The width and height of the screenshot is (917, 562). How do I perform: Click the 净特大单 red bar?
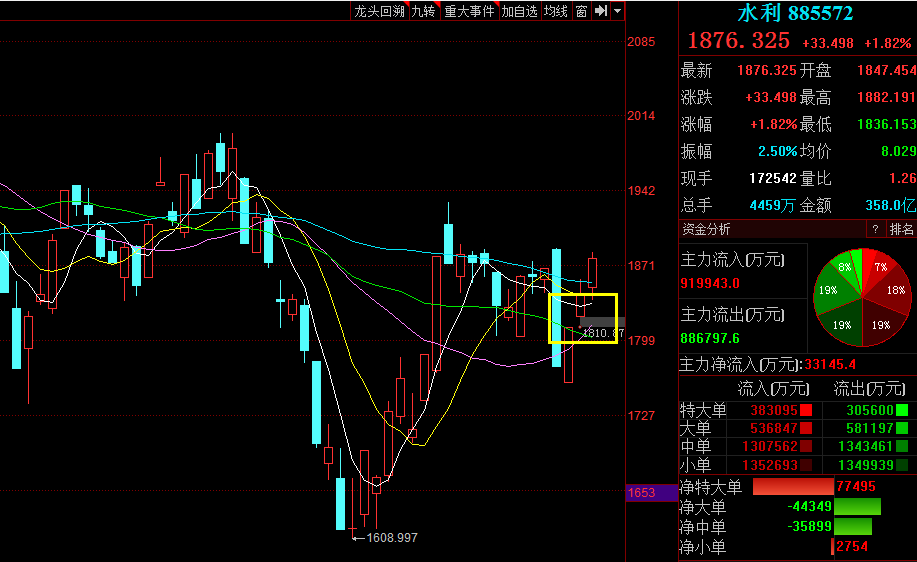[x=792, y=487]
